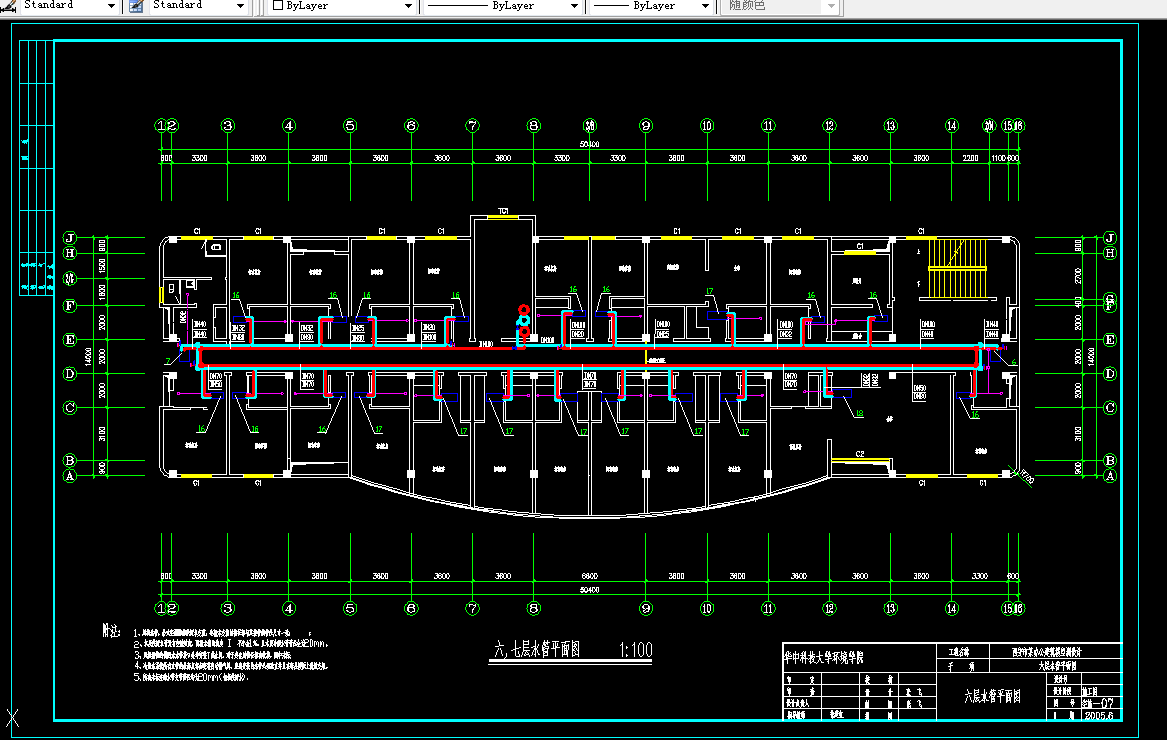Select the C2 window label

click(x=860, y=454)
